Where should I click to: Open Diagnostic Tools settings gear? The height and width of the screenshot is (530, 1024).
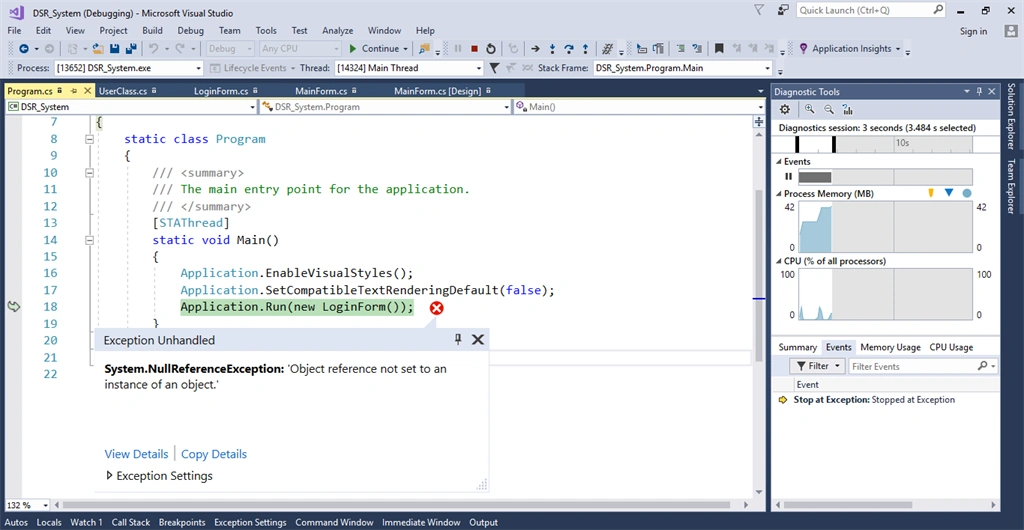coord(785,110)
